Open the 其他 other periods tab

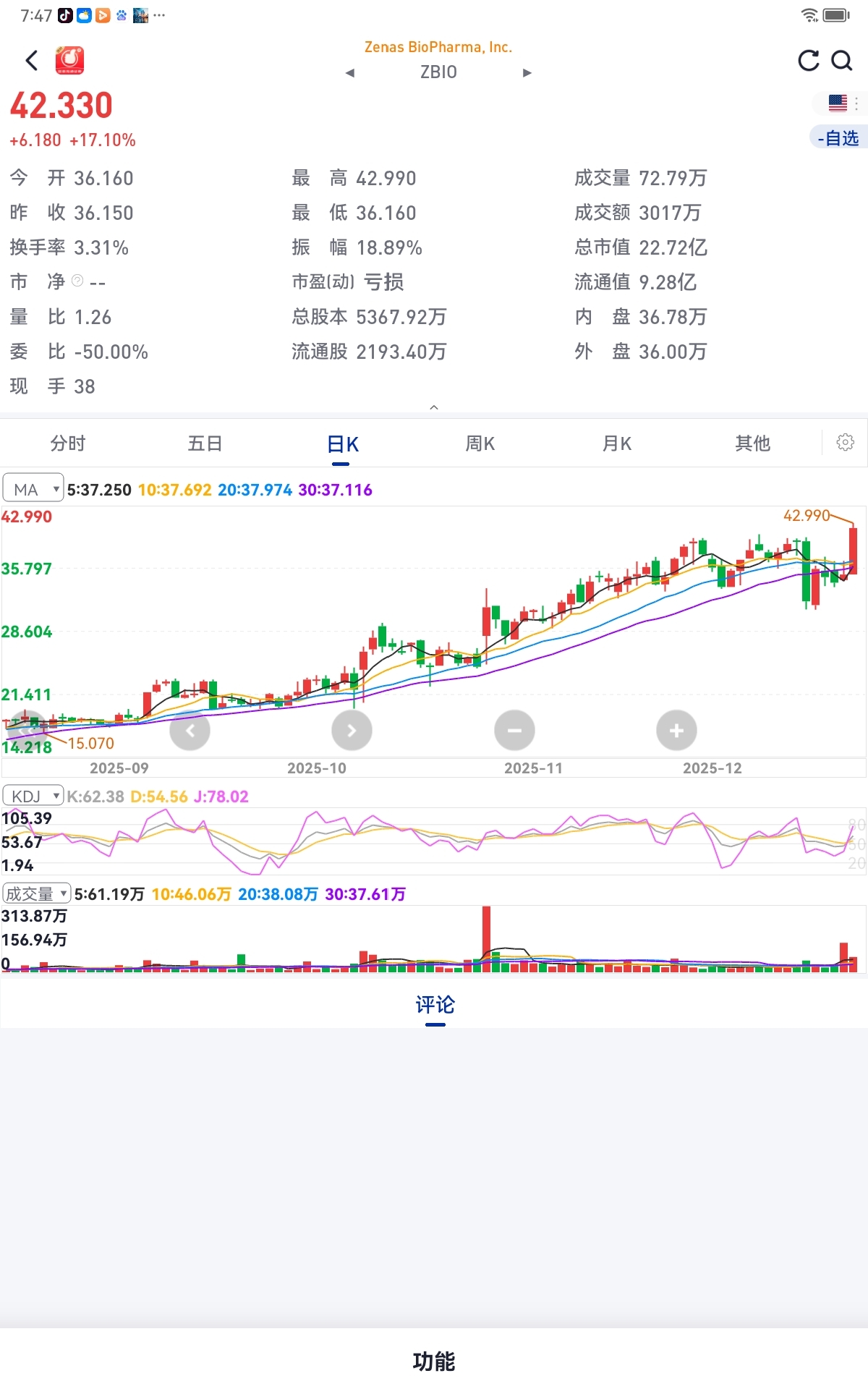click(753, 443)
